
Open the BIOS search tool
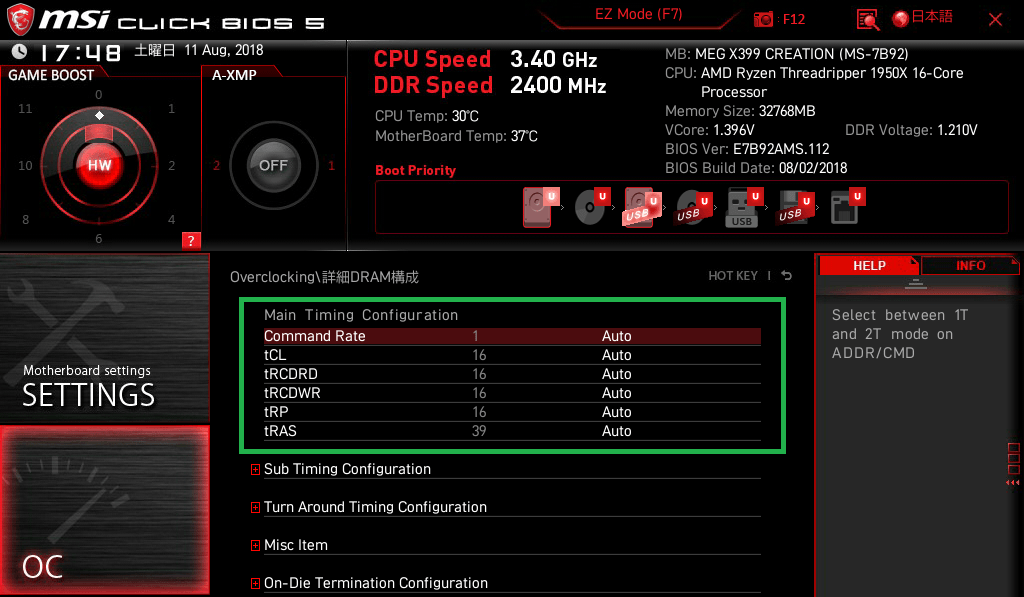pos(868,19)
